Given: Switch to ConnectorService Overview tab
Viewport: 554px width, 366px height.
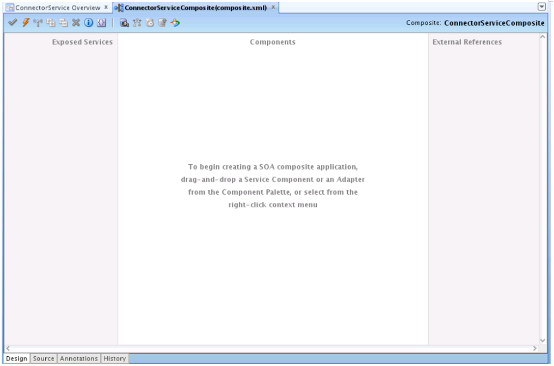Looking at the screenshot, I should pos(58,8).
